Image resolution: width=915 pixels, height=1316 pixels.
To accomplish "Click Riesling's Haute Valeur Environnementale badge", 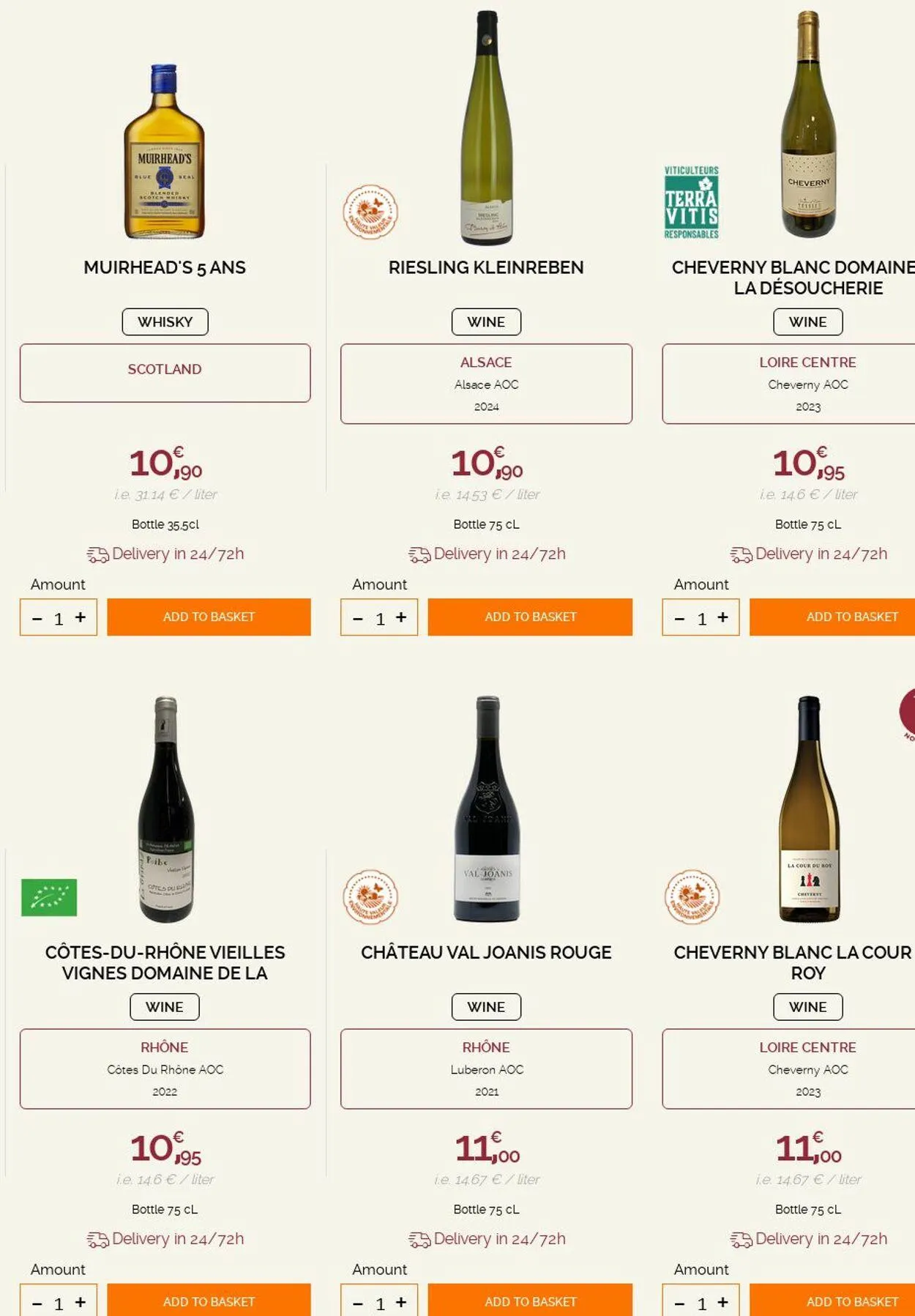I will [370, 212].
